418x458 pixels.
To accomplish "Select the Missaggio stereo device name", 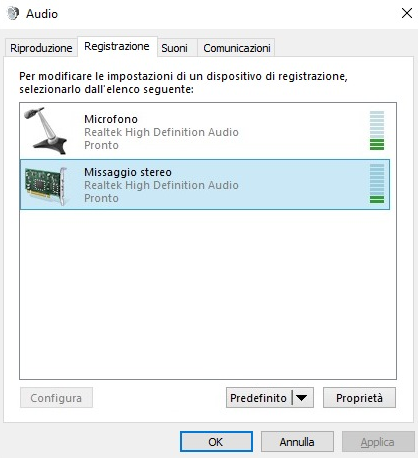I will pyautogui.click(x=128, y=172).
